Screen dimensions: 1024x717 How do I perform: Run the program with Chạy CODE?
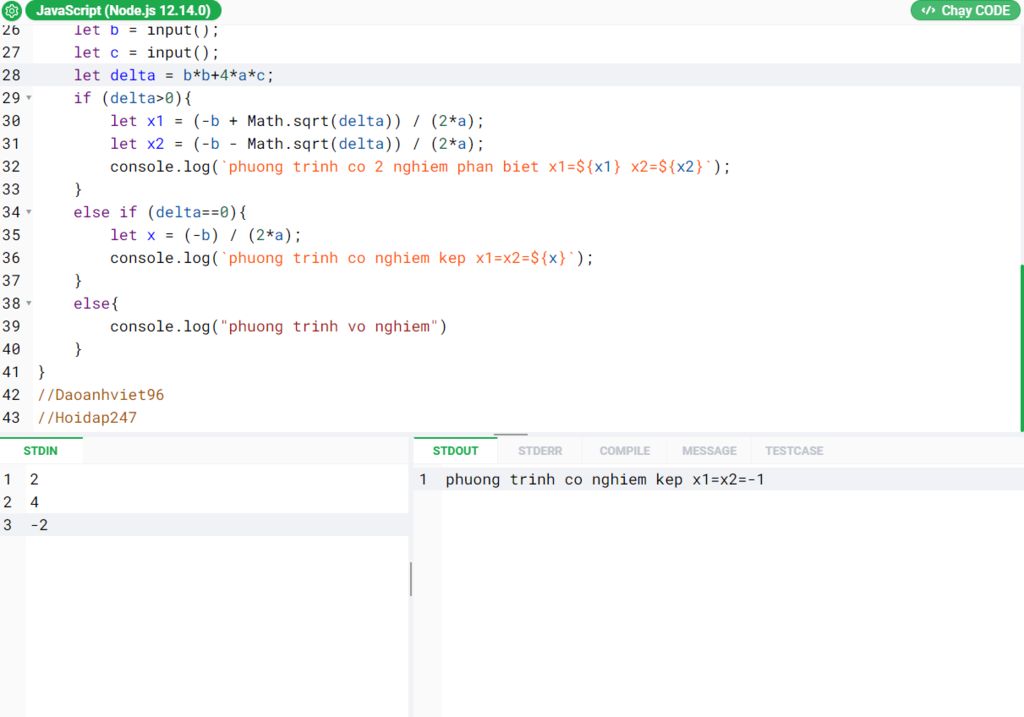click(x=965, y=10)
